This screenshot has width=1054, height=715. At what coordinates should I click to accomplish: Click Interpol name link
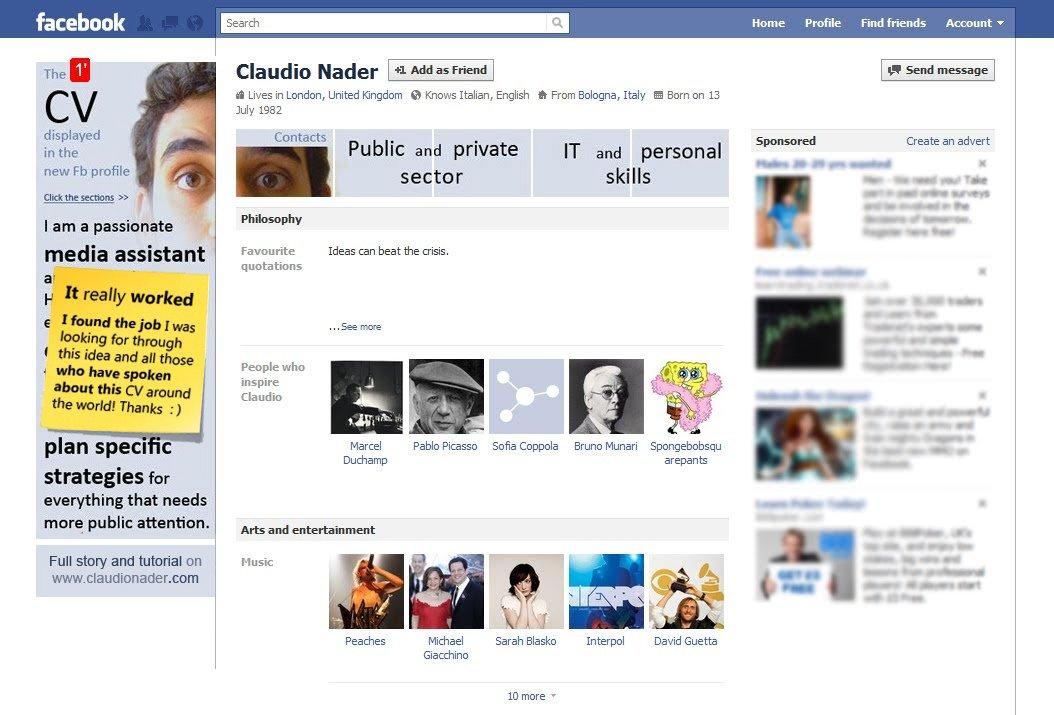(x=605, y=641)
